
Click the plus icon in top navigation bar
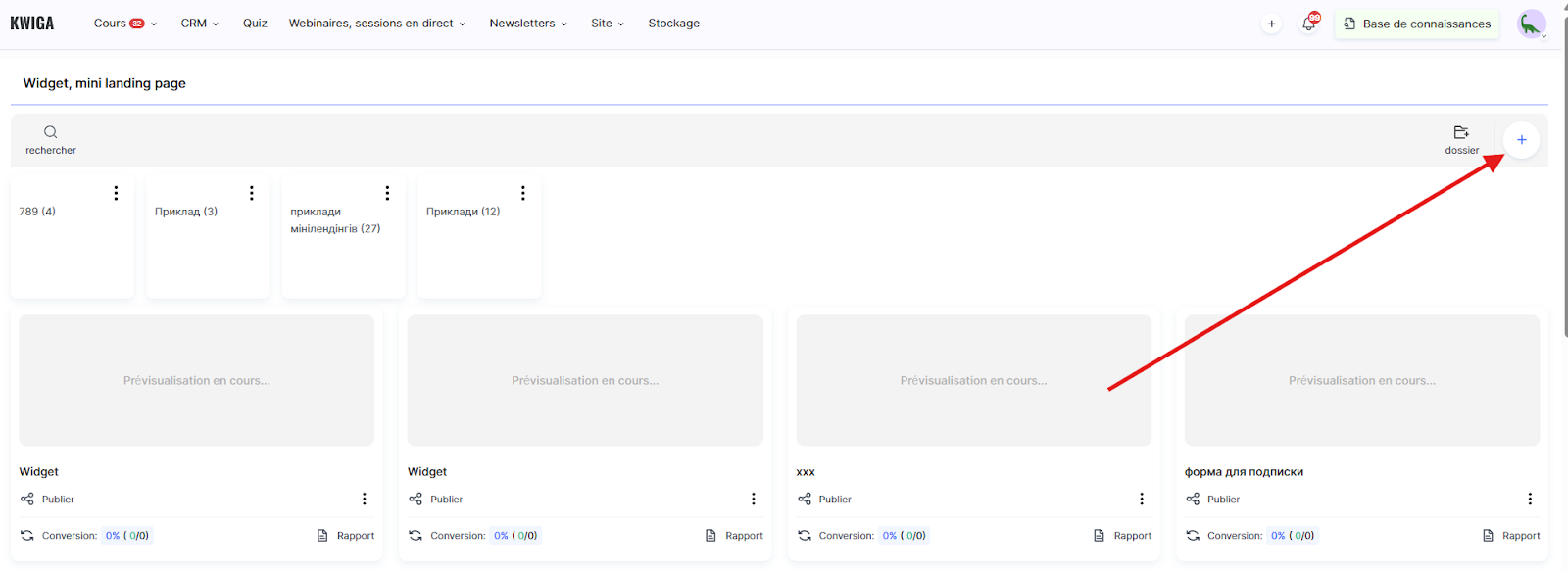pyautogui.click(x=1271, y=24)
